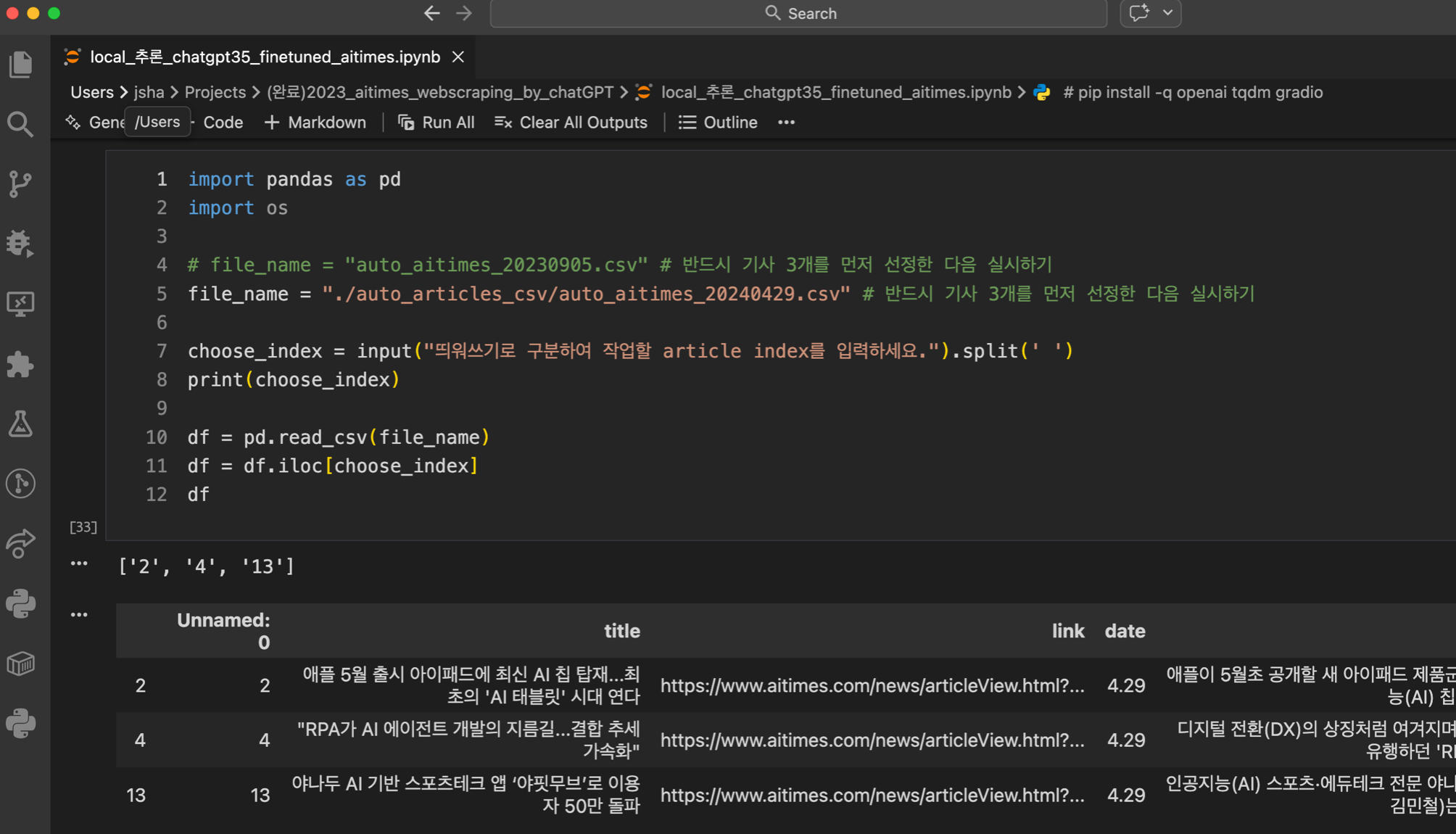Click the notebook filename breadcrumb
The height and width of the screenshot is (834, 1456).
[836, 92]
